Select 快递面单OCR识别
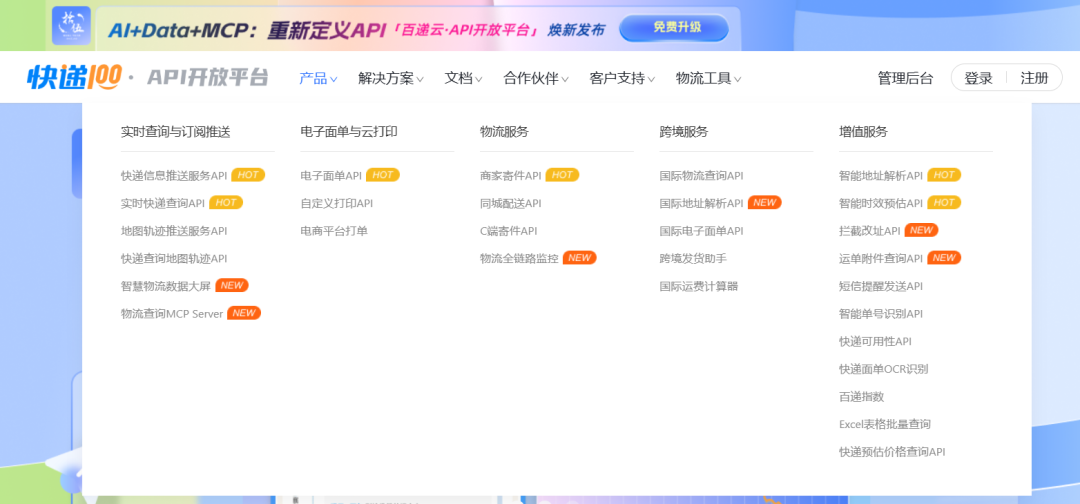The width and height of the screenshot is (1080, 504). [x=884, y=368]
